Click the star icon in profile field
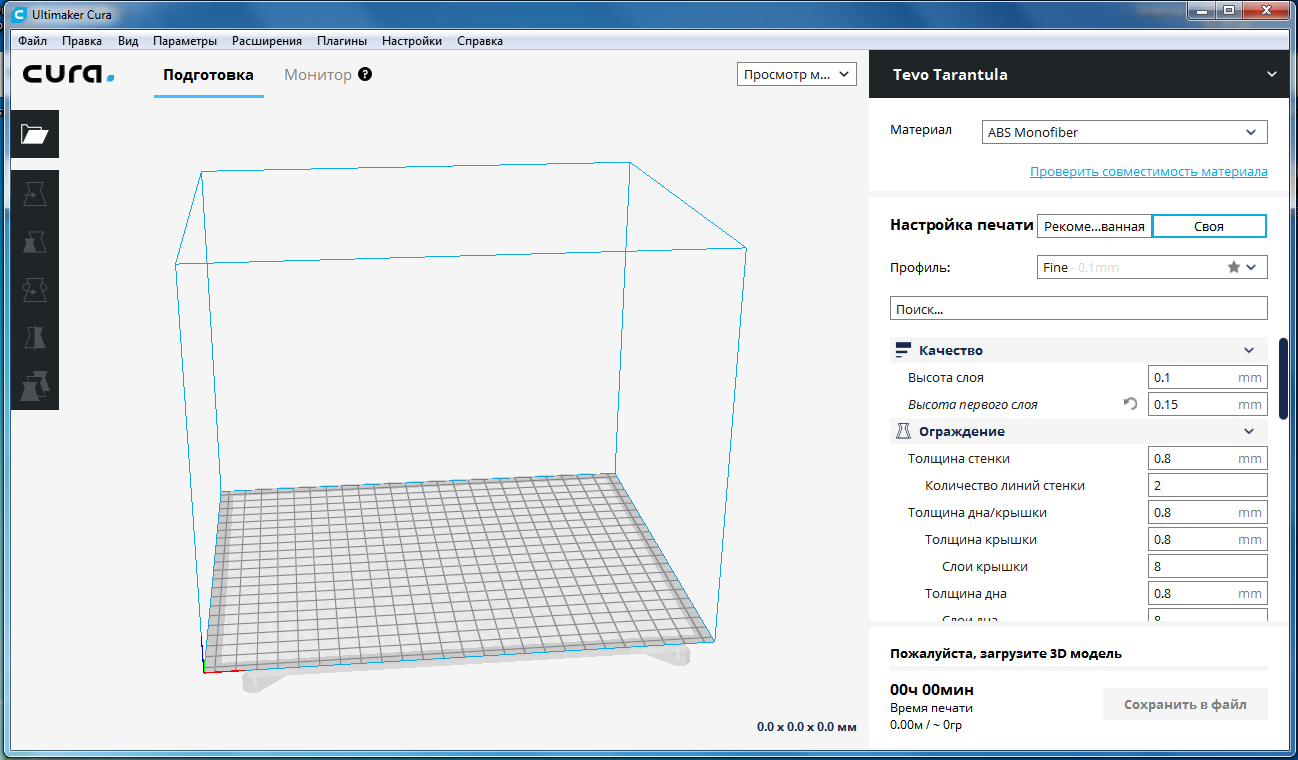The height and width of the screenshot is (760, 1298). point(1234,267)
